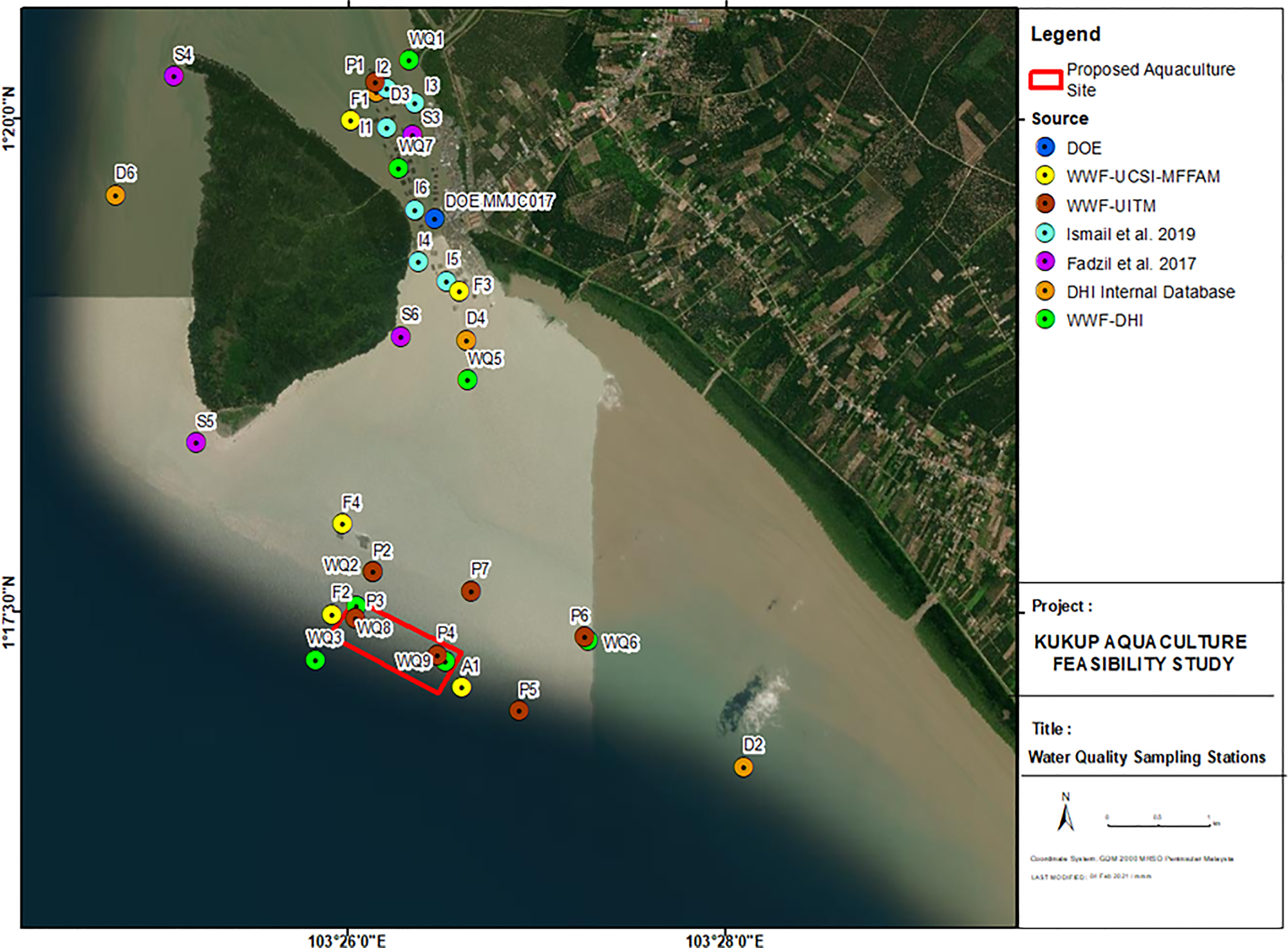Click the WWF-DHI green legend symbol
The image size is (1288, 948).
[1045, 320]
